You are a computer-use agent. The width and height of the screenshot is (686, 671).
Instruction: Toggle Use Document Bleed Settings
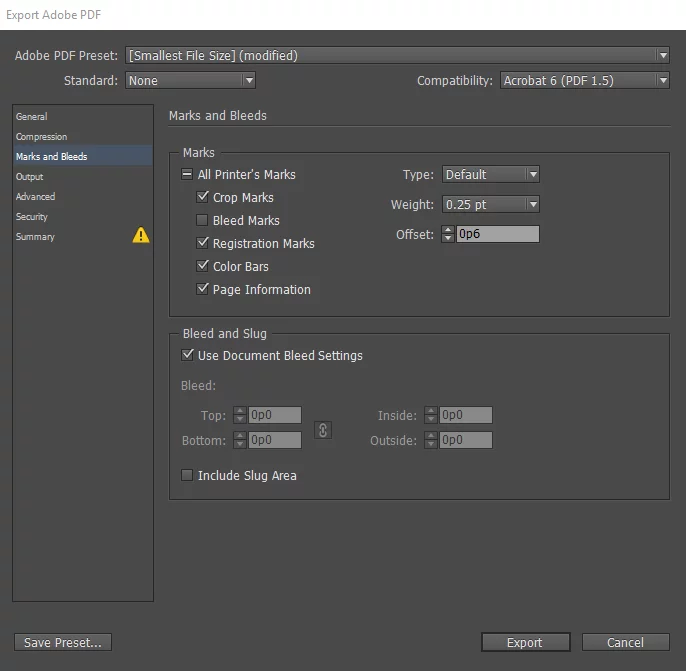coord(187,355)
